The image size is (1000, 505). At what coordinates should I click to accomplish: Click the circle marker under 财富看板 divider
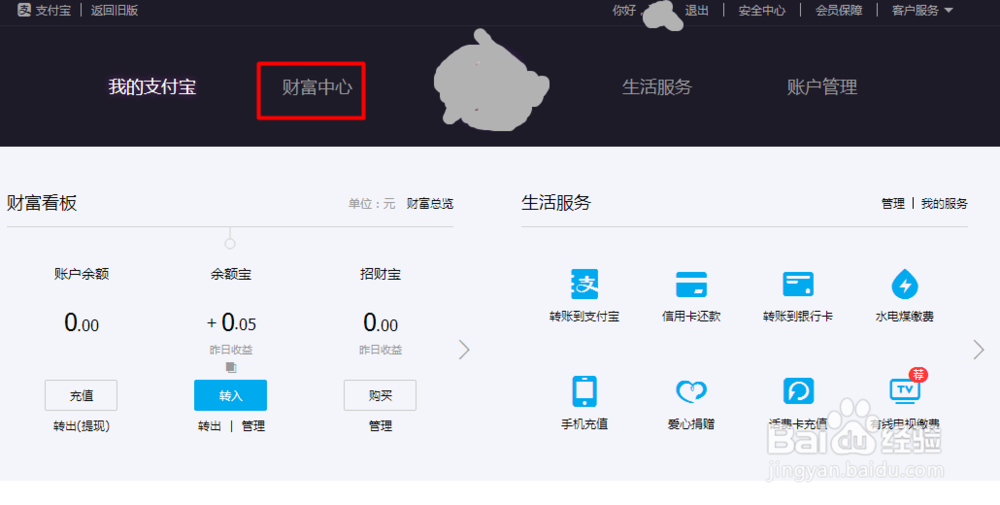230,244
